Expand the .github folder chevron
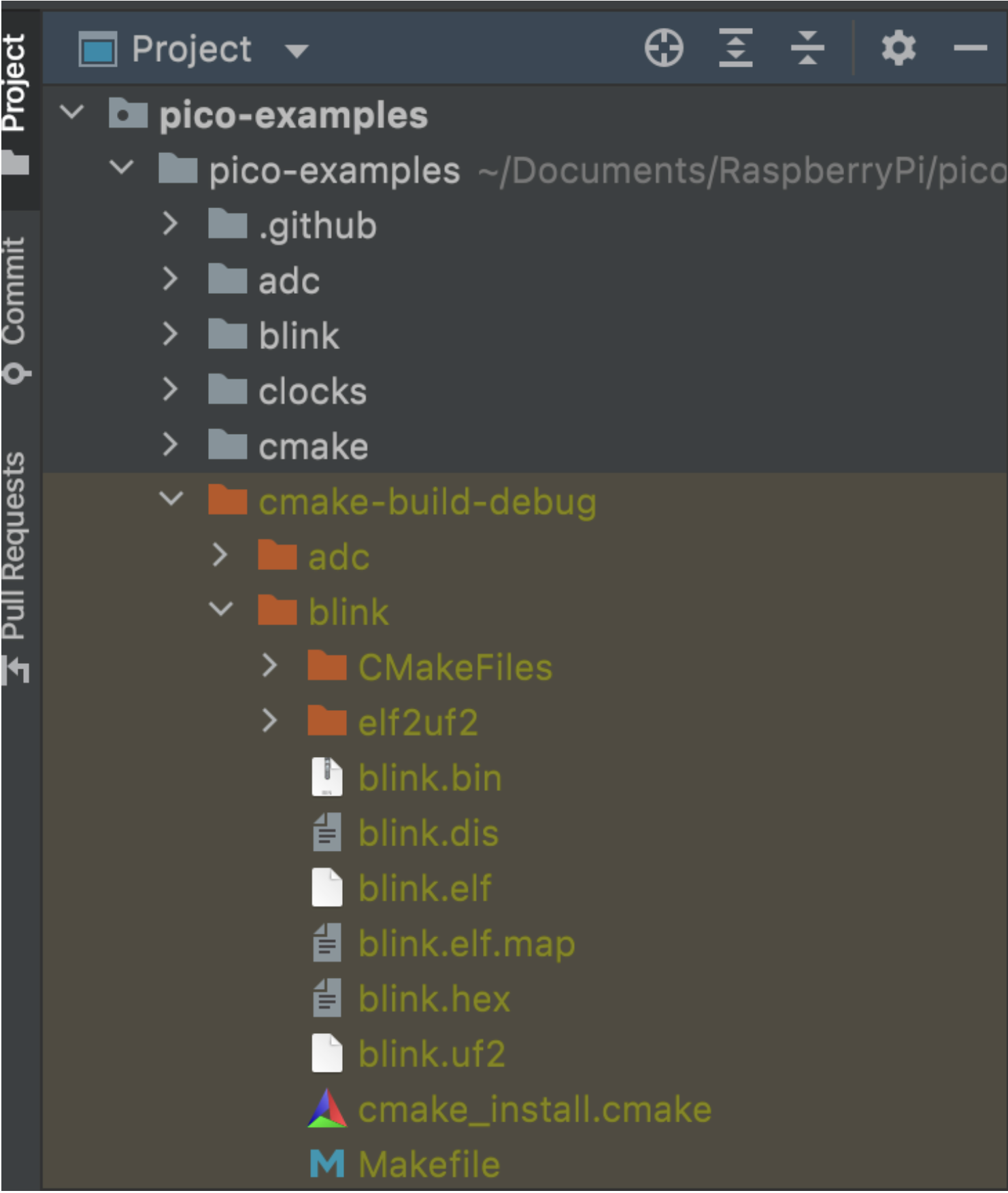The width and height of the screenshot is (1008, 1193). click(x=170, y=224)
